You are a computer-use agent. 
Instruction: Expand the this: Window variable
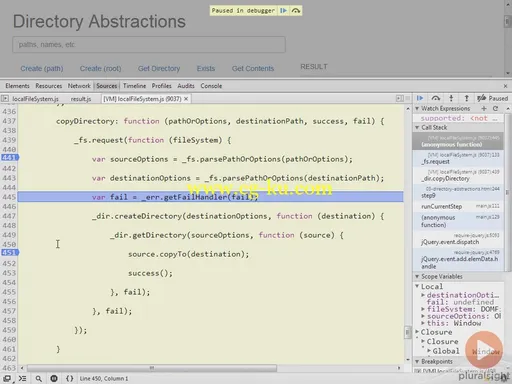point(423,323)
